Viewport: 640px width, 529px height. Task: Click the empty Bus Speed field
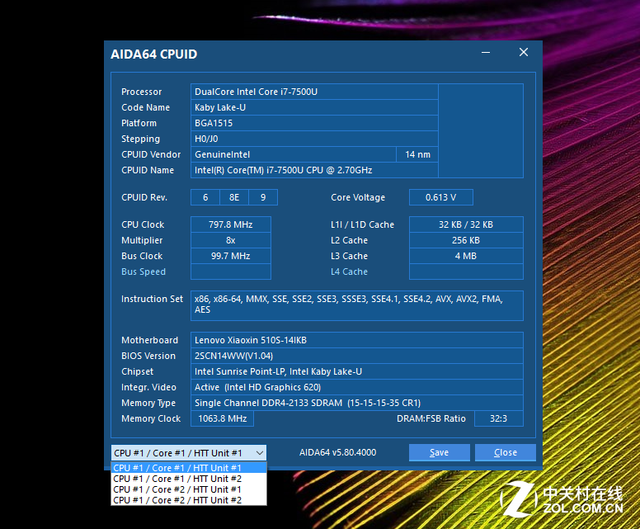pos(231,272)
